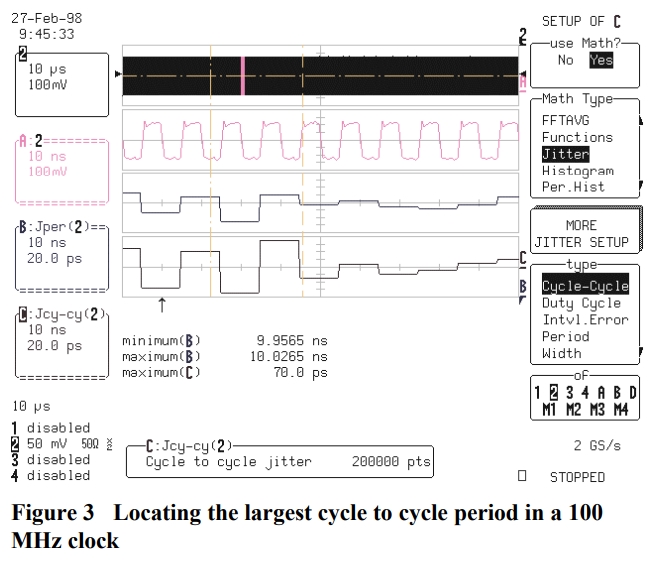Select Yes under use Math?
This screenshot has height=568, width=648.
pos(600,60)
